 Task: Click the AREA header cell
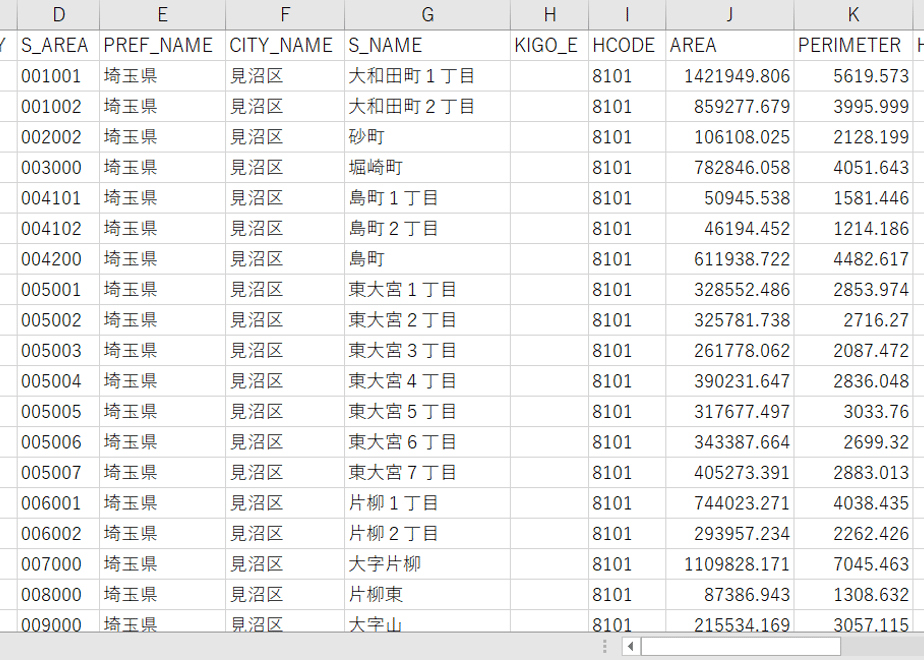click(730, 45)
